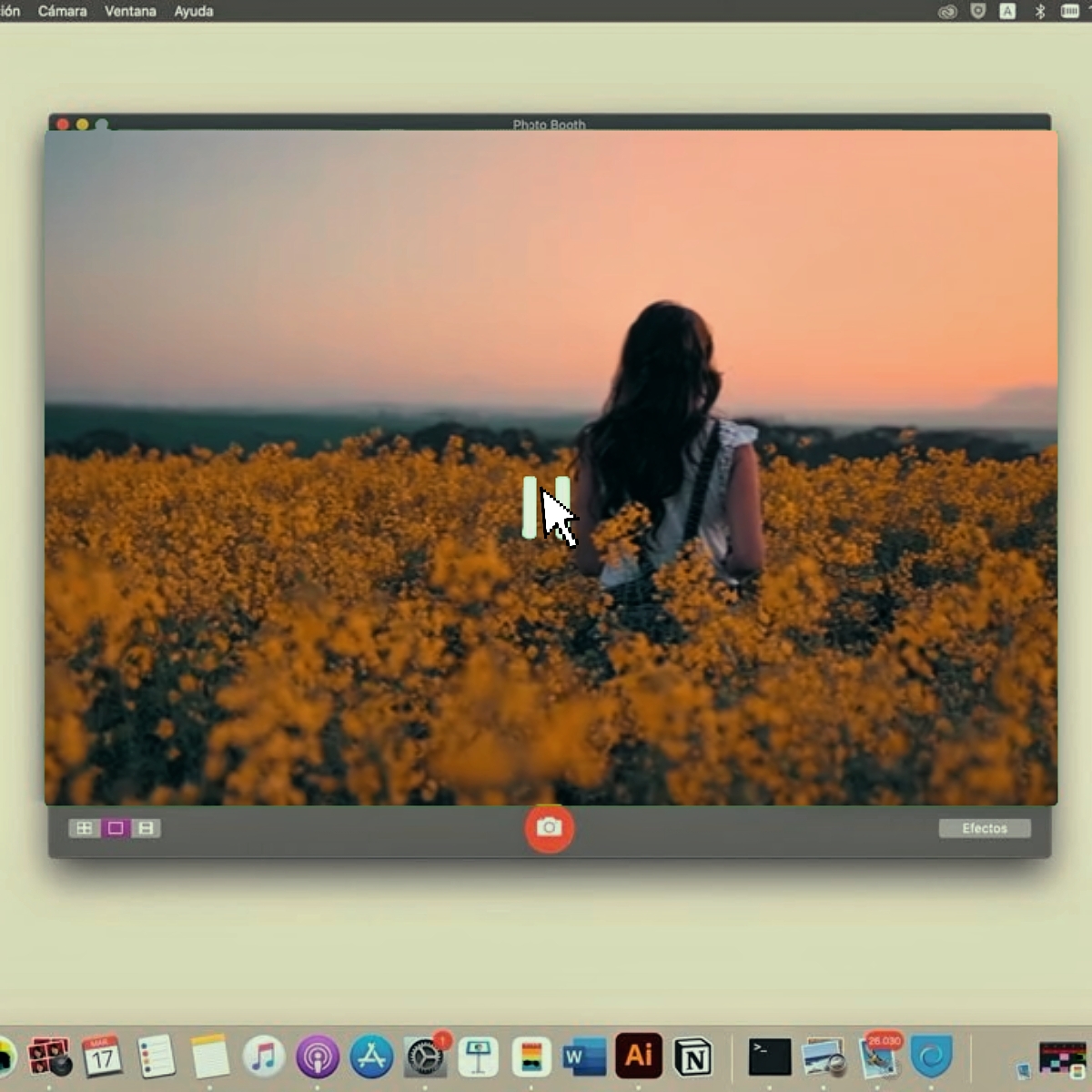The image size is (1092, 1092).
Task: Click the pause symbol on the preview
Action: [x=546, y=507]
